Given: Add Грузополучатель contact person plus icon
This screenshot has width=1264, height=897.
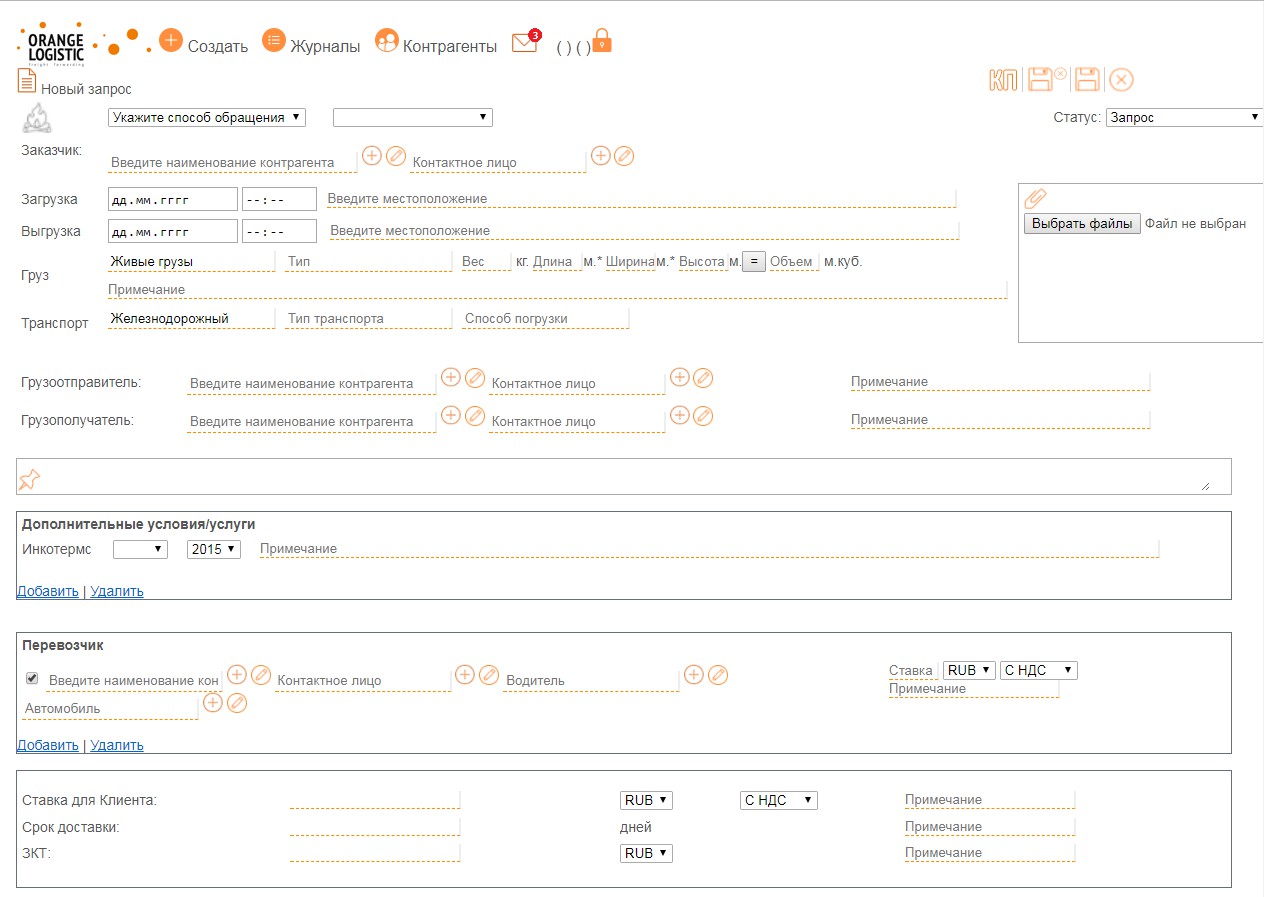Looking at the screenshot, I should pos(680,414).
